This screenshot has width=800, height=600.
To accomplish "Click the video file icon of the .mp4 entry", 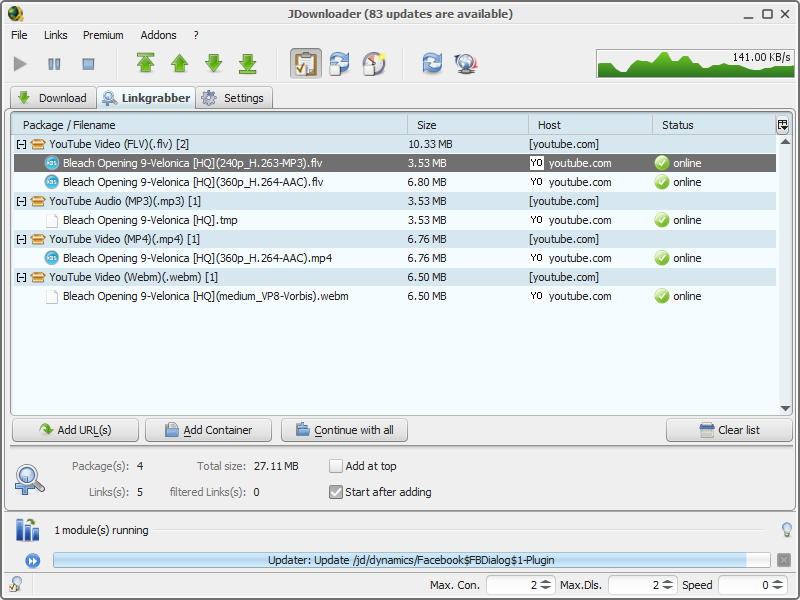I will point(52,258).
